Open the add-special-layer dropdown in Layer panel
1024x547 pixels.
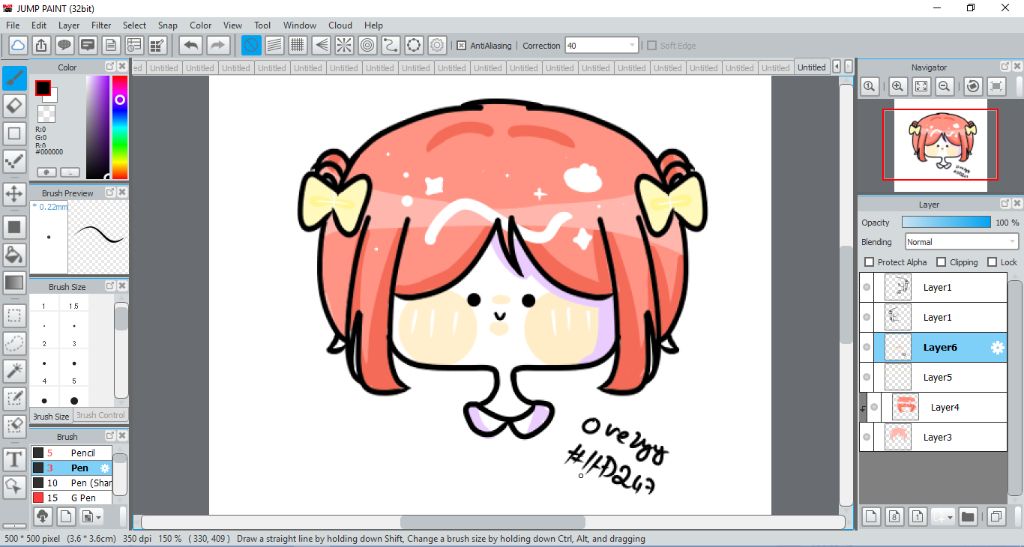[942, 517]
